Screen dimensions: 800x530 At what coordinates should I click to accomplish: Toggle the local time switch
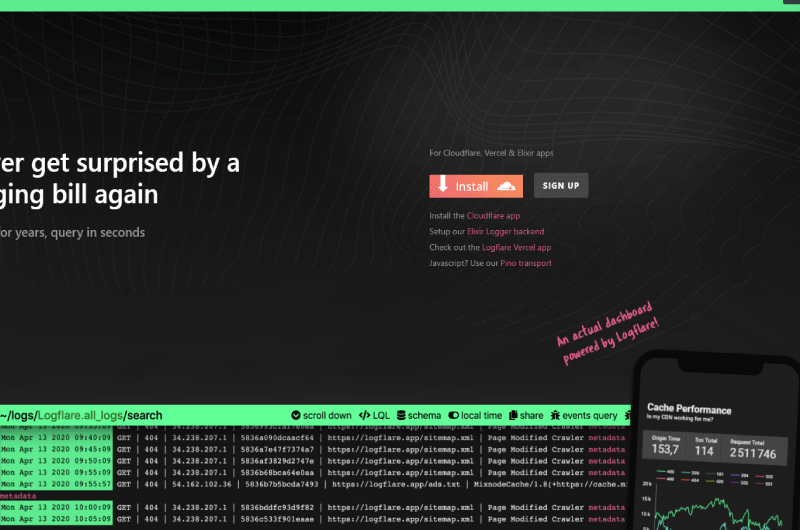click(x=454, y=415)
